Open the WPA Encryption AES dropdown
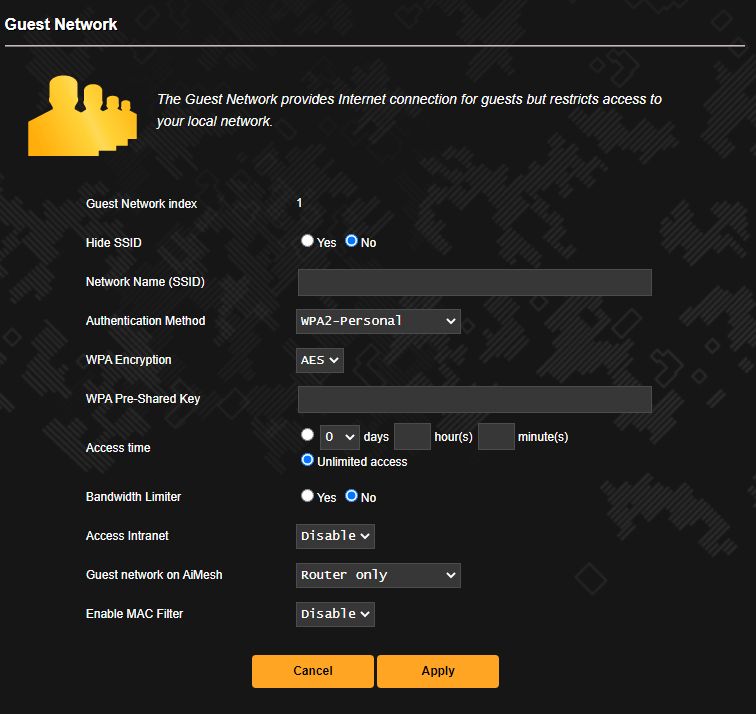Viewport: 756px width, 714px height. [x=320, y=361]
